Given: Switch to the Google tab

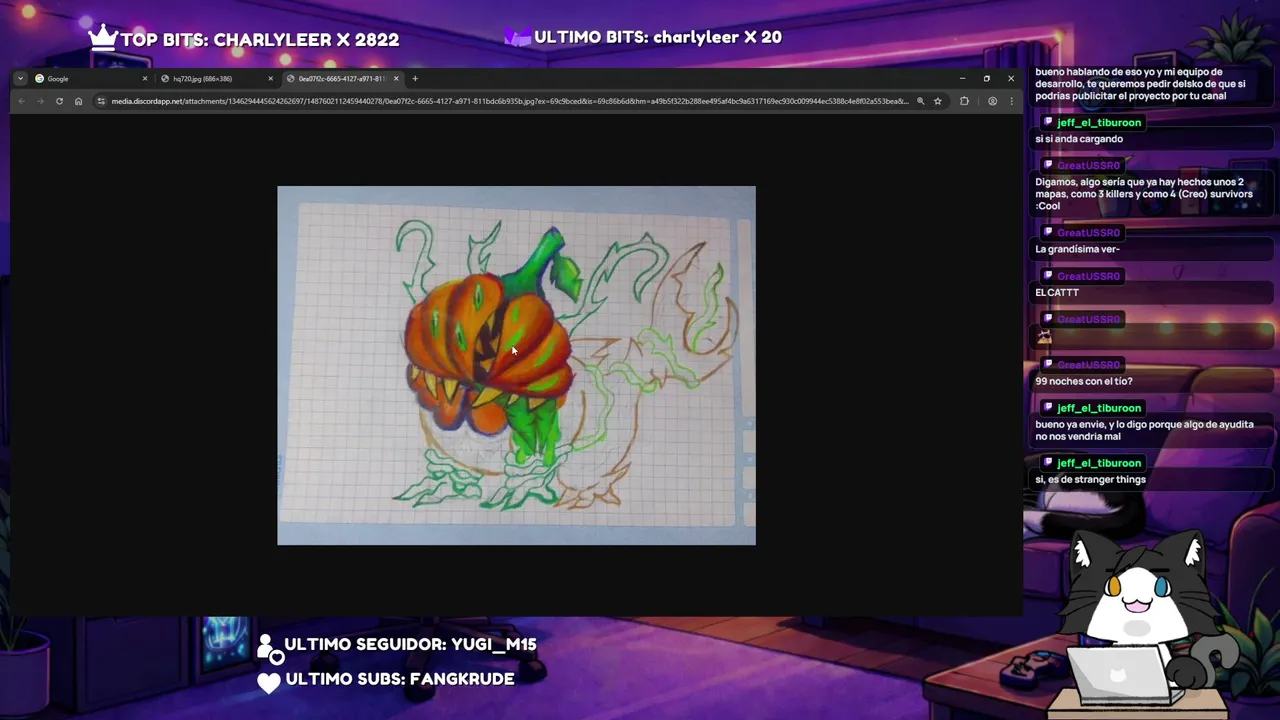Looking at the screenshot, I should pyautogui.click(x=90, y=79).
